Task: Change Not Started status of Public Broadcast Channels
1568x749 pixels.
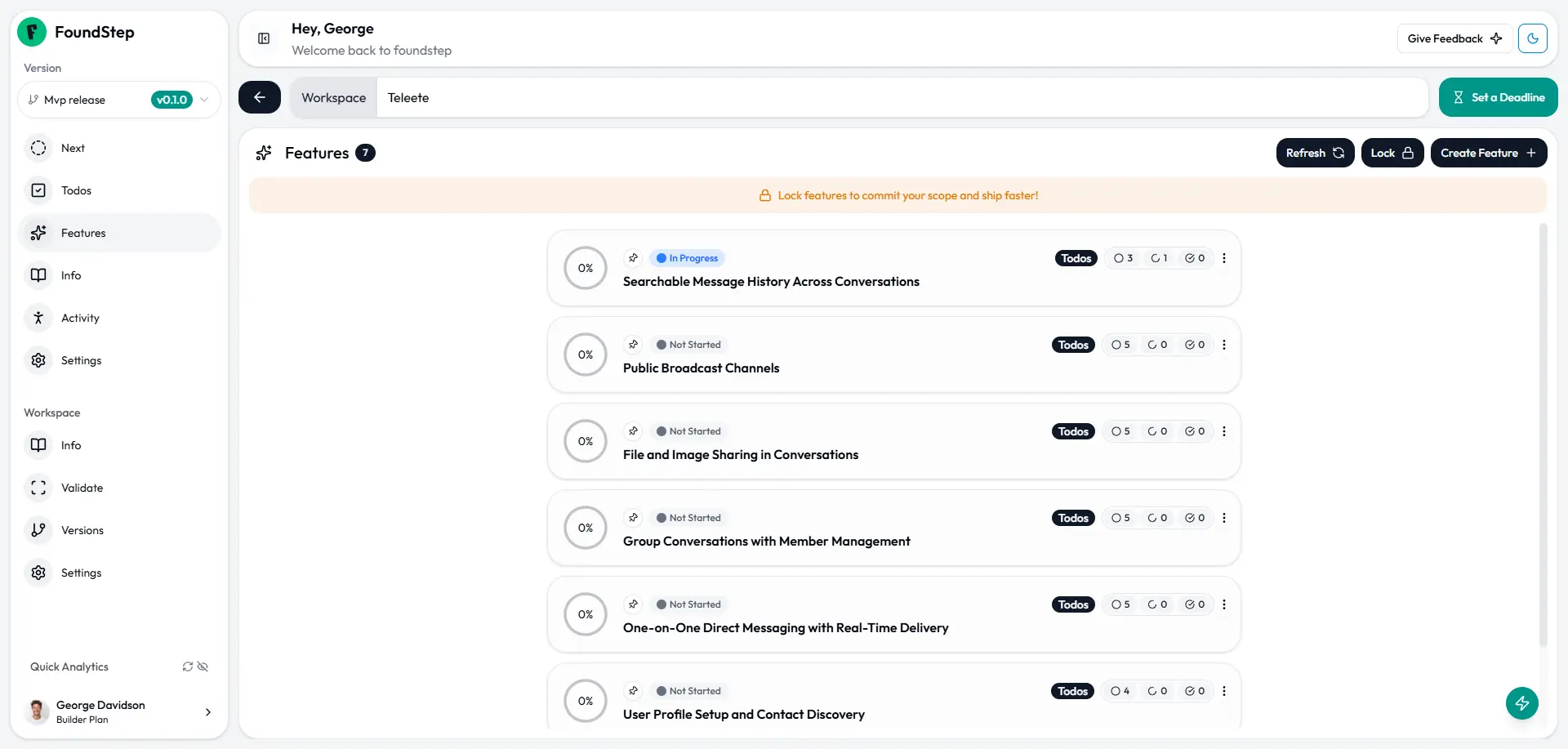Action: click(688, 345)
